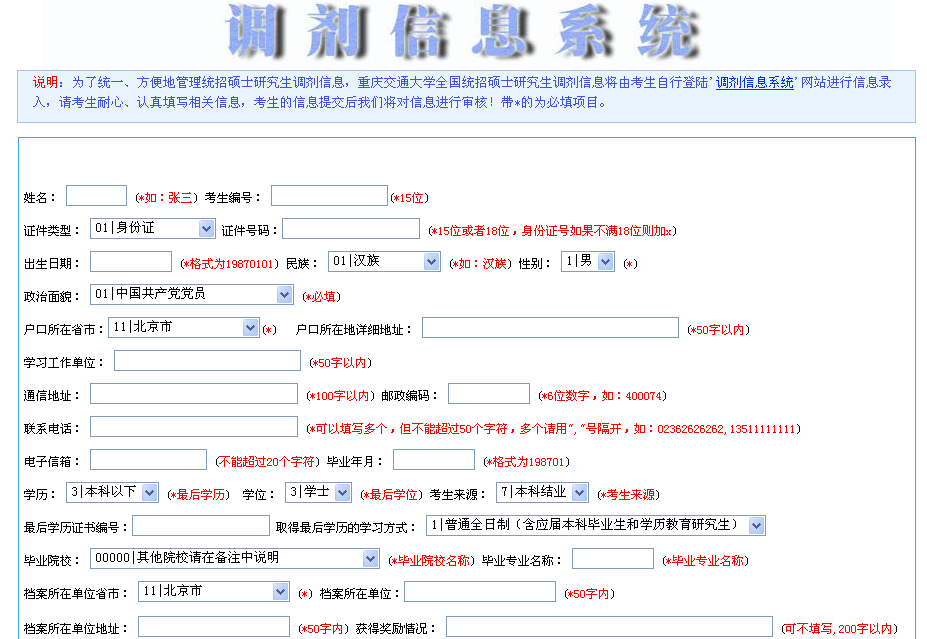Focus the 电子信箱 email field

click(148, 460)
